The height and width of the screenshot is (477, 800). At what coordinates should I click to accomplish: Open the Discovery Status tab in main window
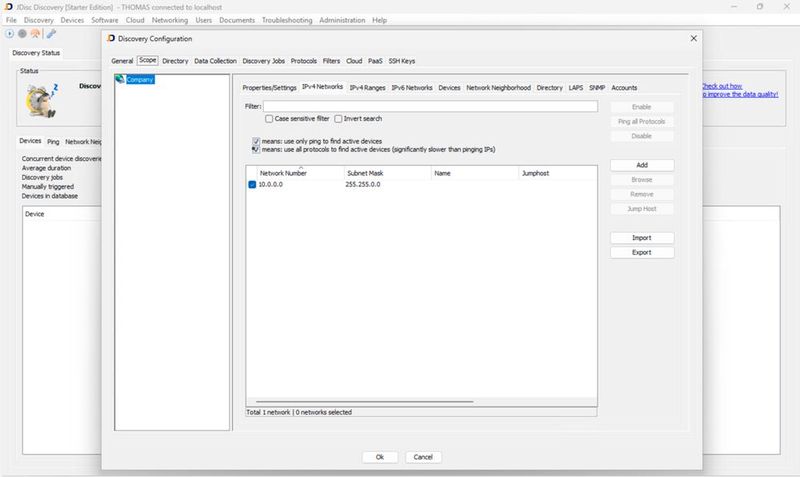pos(36,53)
